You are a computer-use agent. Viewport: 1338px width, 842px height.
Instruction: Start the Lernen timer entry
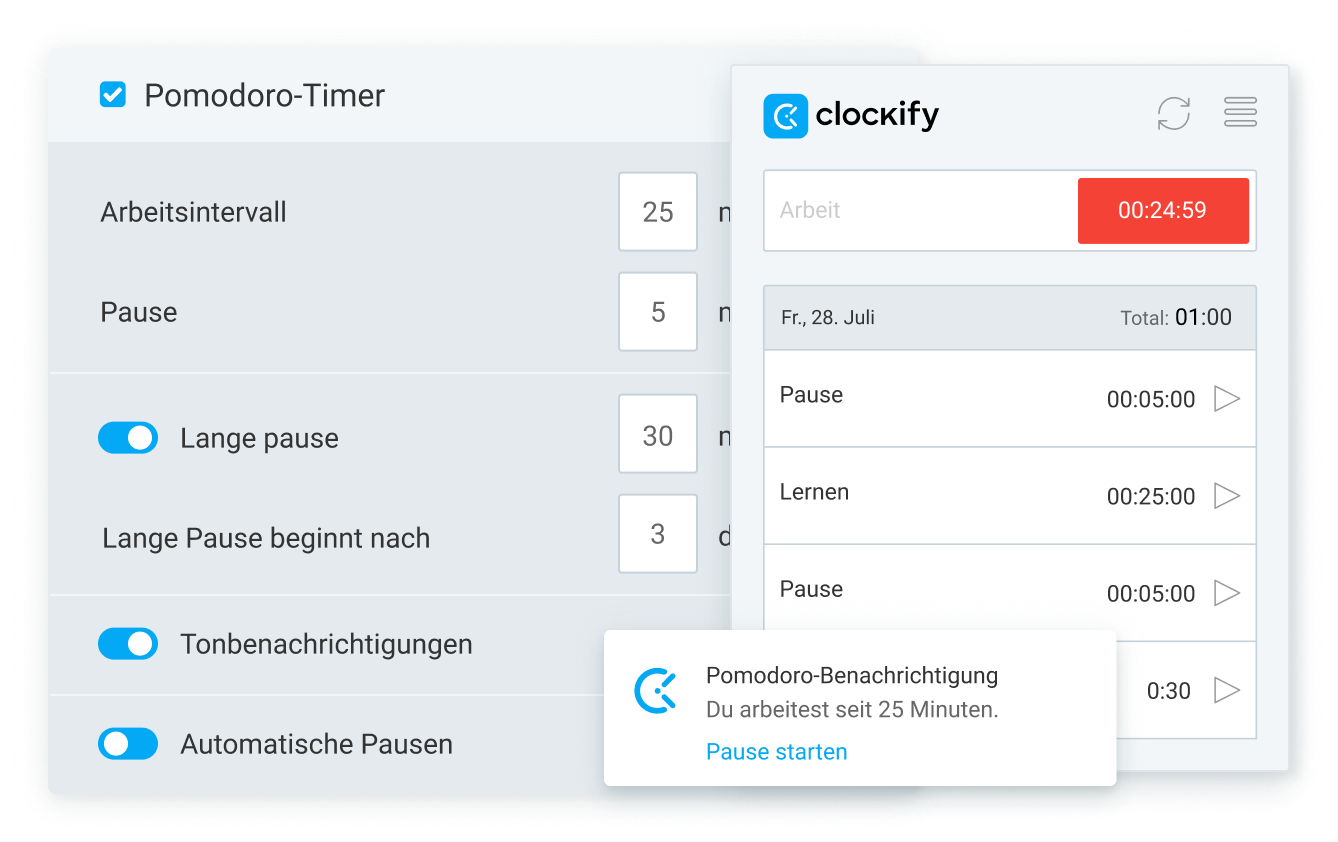(1227, 495)
